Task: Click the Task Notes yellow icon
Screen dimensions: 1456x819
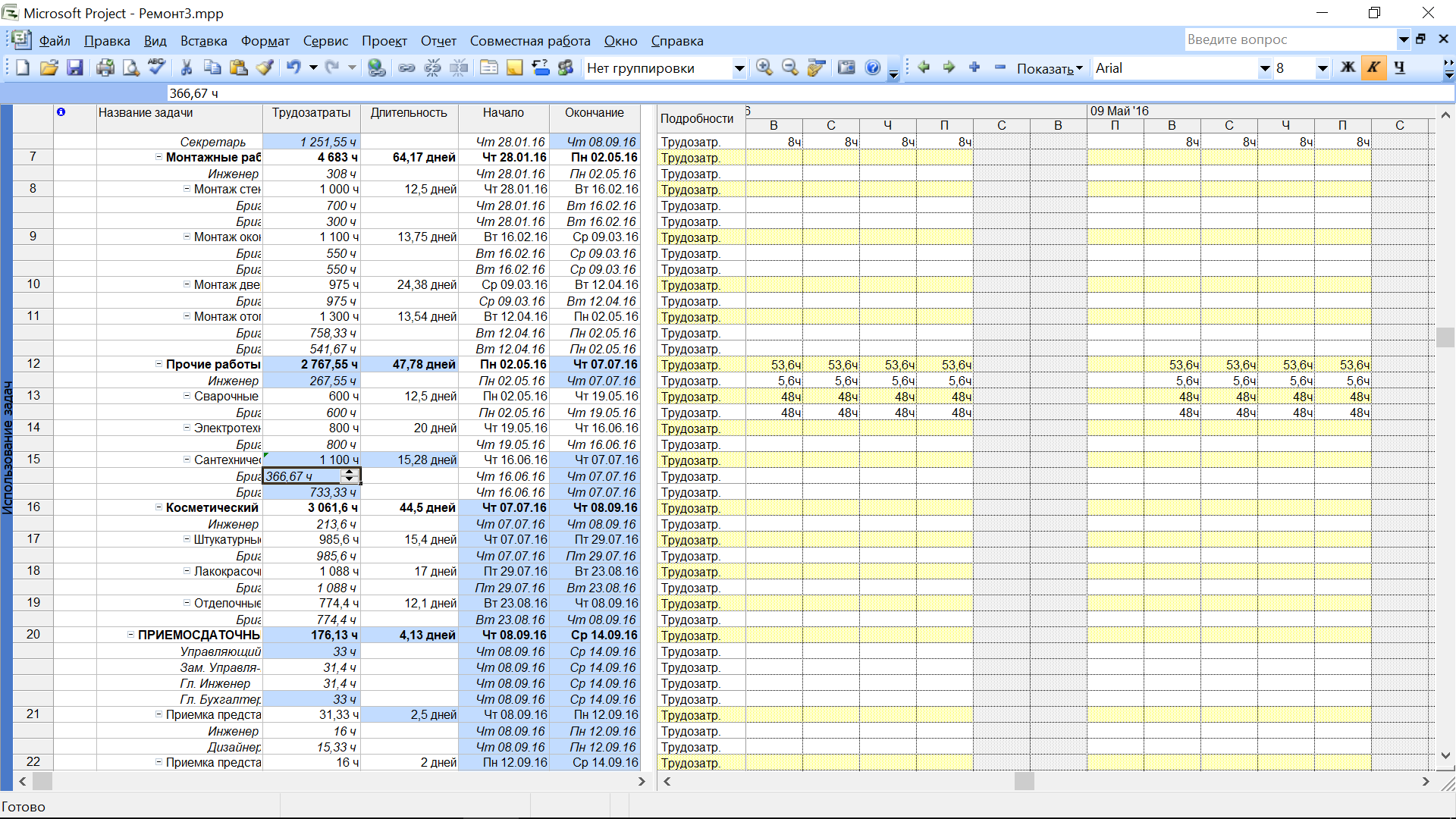Action: pos(515,68)
